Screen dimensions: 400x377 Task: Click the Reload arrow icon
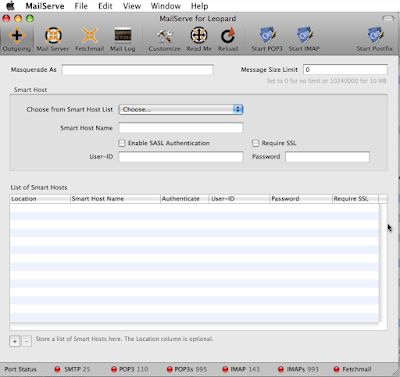(x=228, y=35)
